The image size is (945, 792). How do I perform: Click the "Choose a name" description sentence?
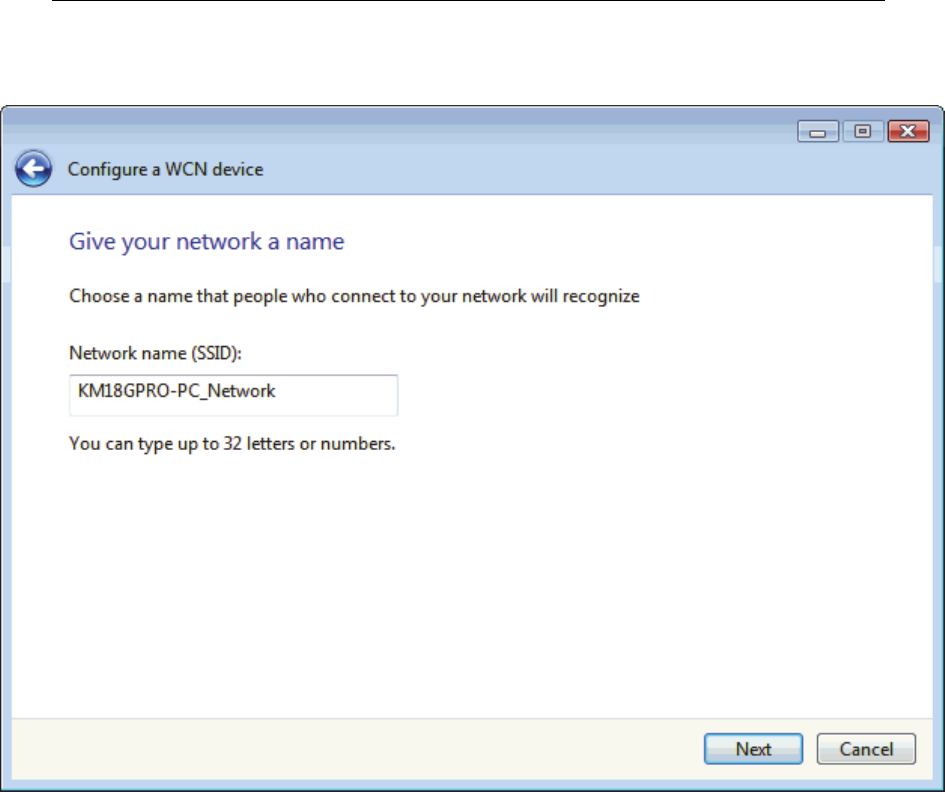354,296
